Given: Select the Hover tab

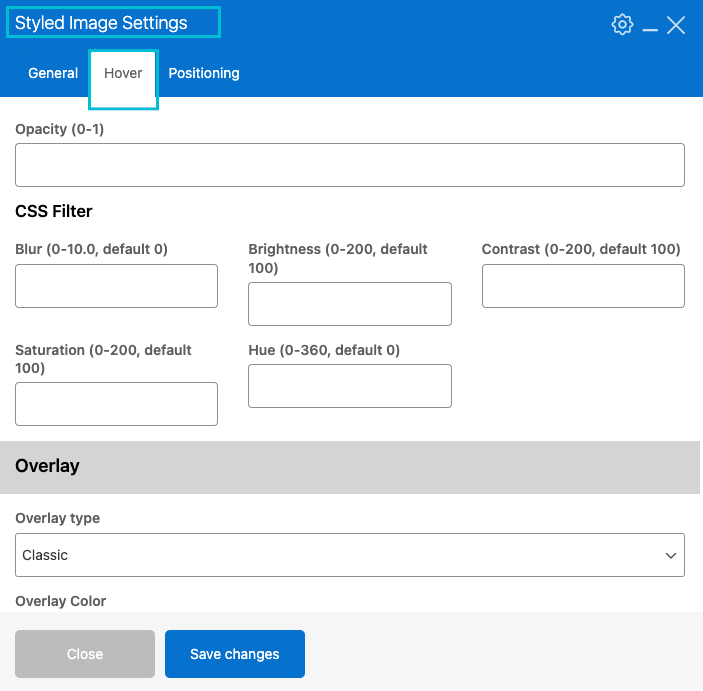Looking at the screenshot, I should [123, 73].
